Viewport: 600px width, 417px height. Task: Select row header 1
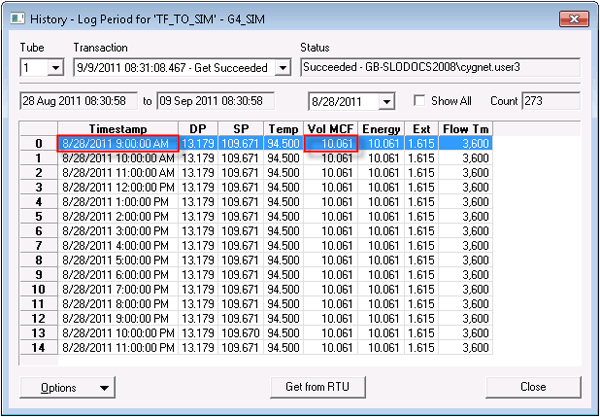39,158
